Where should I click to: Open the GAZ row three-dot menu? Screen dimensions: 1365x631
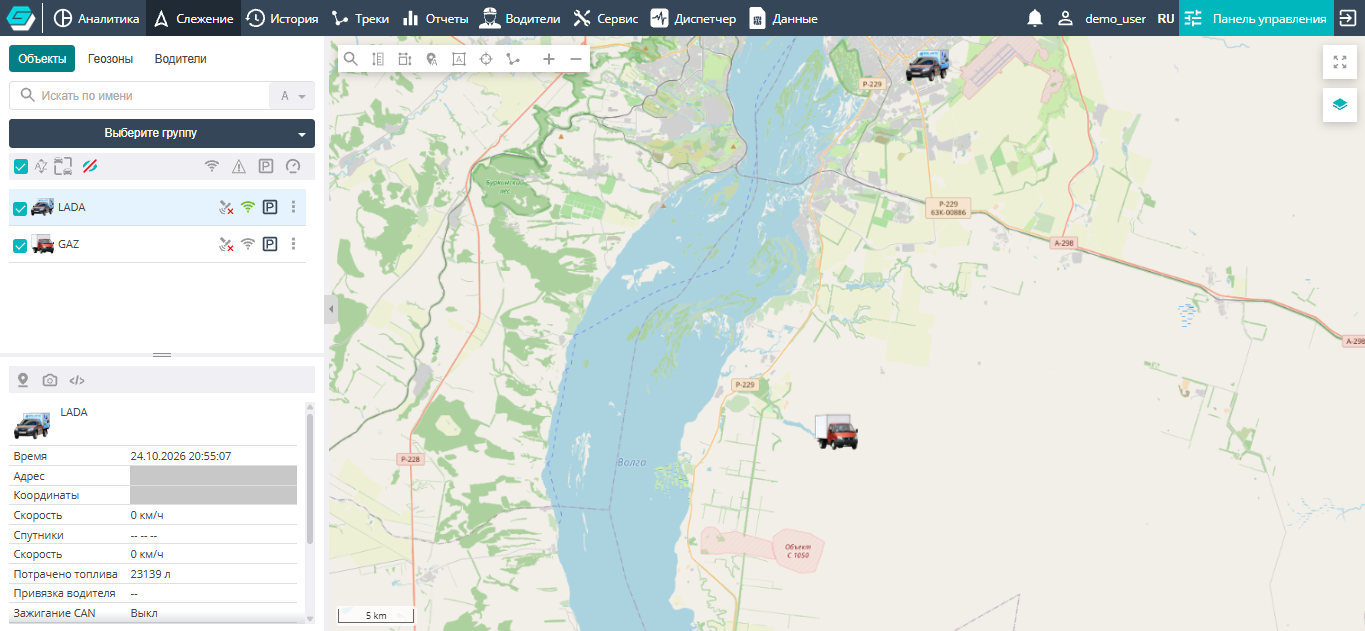pos(293,244)
